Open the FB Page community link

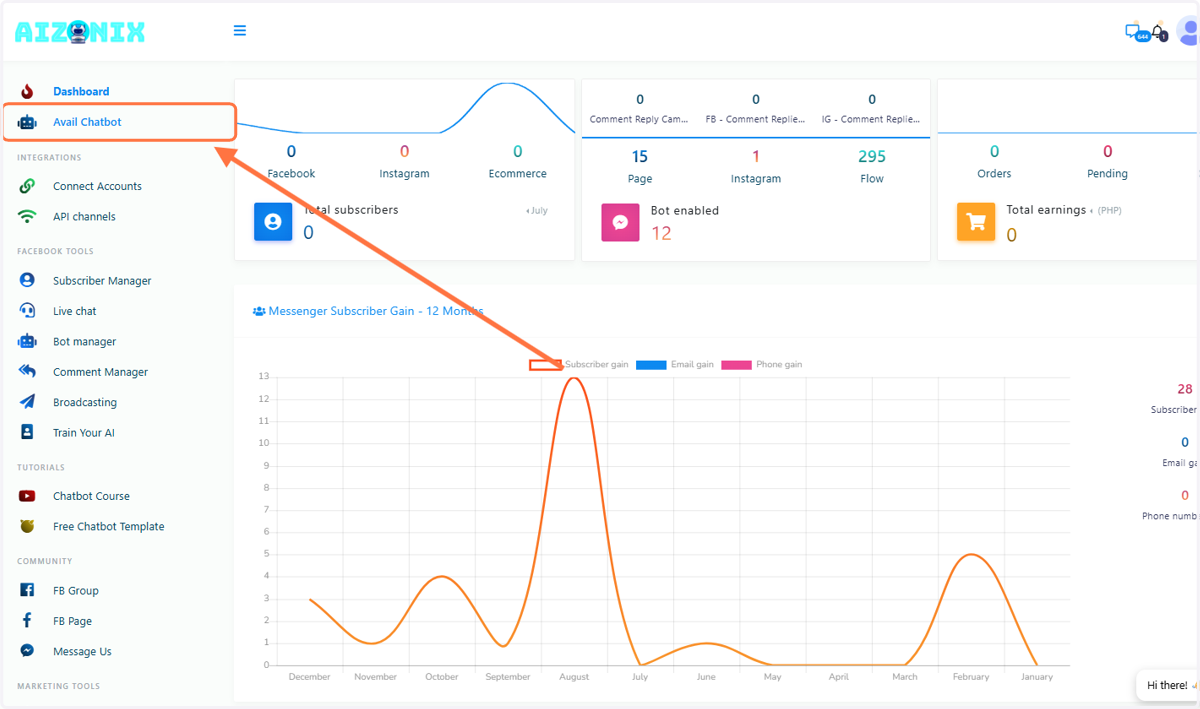tap(72, 621)
